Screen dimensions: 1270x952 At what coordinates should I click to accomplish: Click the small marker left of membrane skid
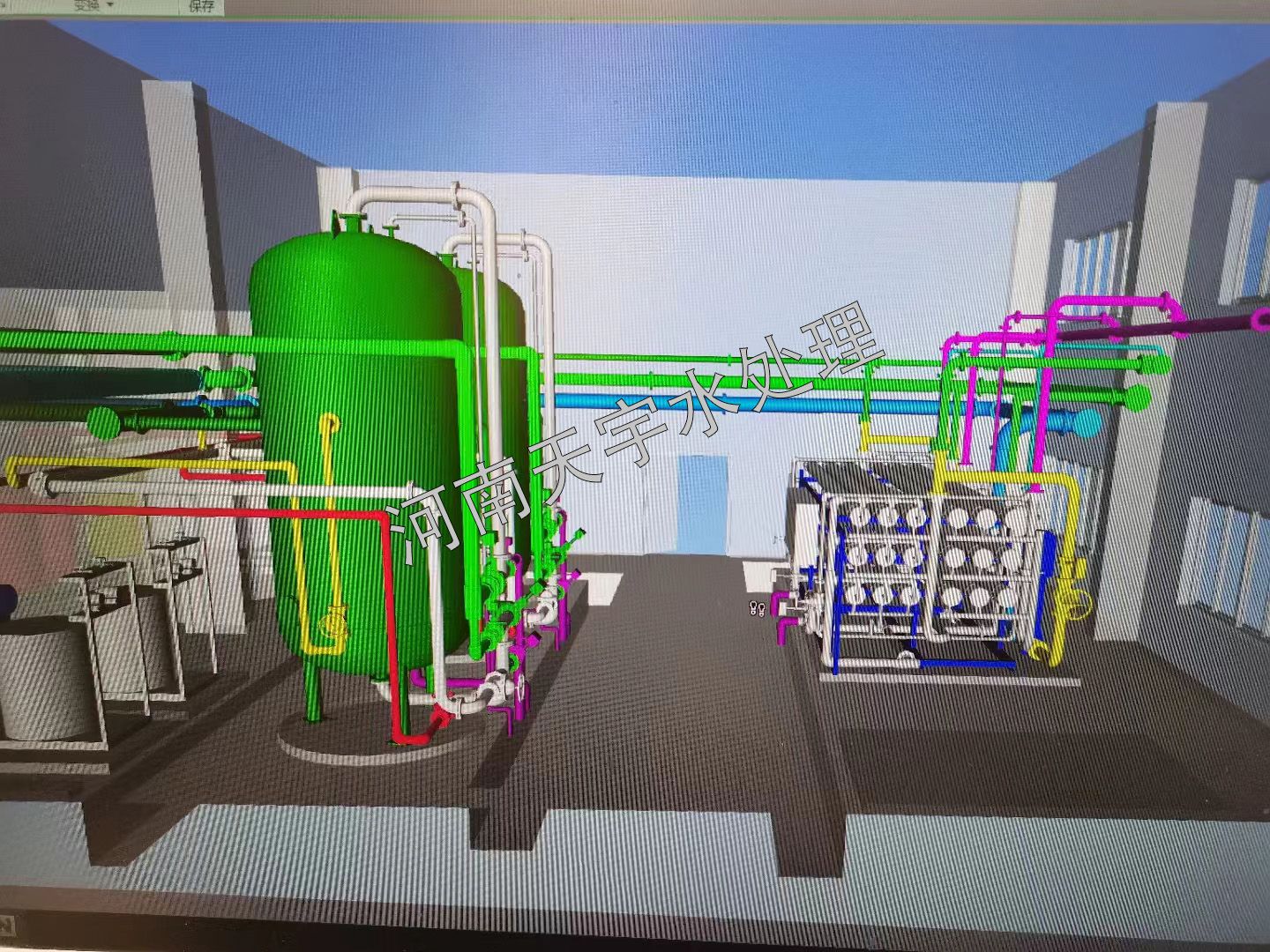click(755, 606)
